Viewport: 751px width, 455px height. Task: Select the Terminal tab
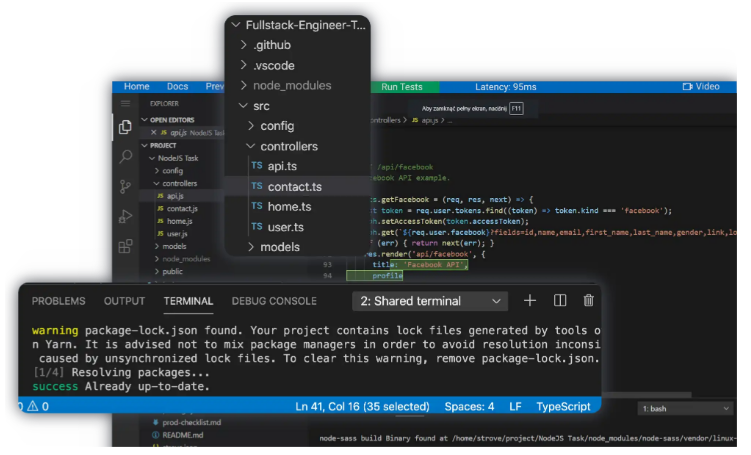point(188,301)
